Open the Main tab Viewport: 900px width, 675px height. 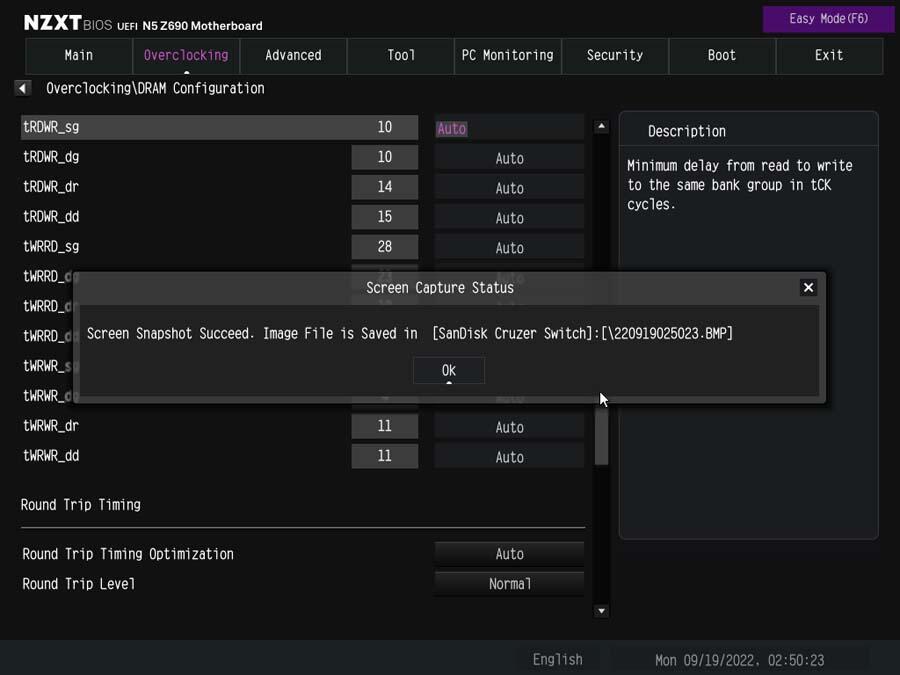click(x=79, y=56)
